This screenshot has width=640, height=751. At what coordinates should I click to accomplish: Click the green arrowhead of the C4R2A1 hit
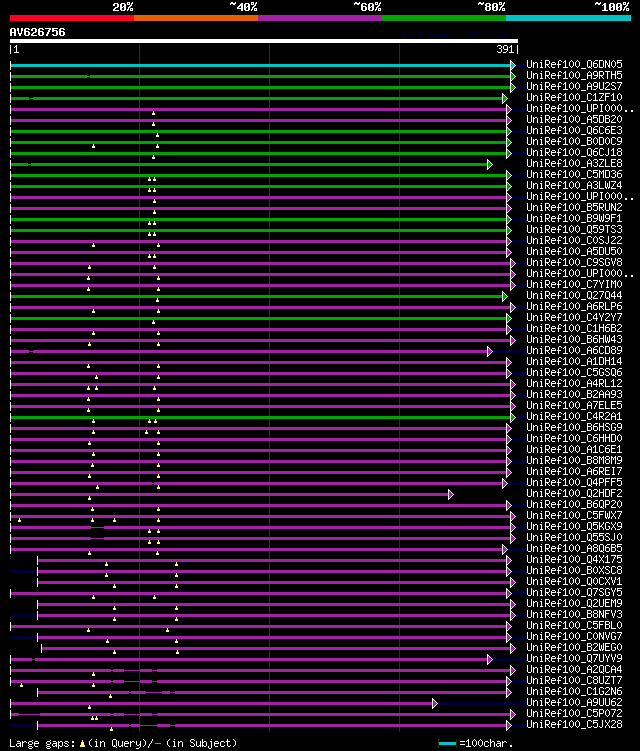513,418
